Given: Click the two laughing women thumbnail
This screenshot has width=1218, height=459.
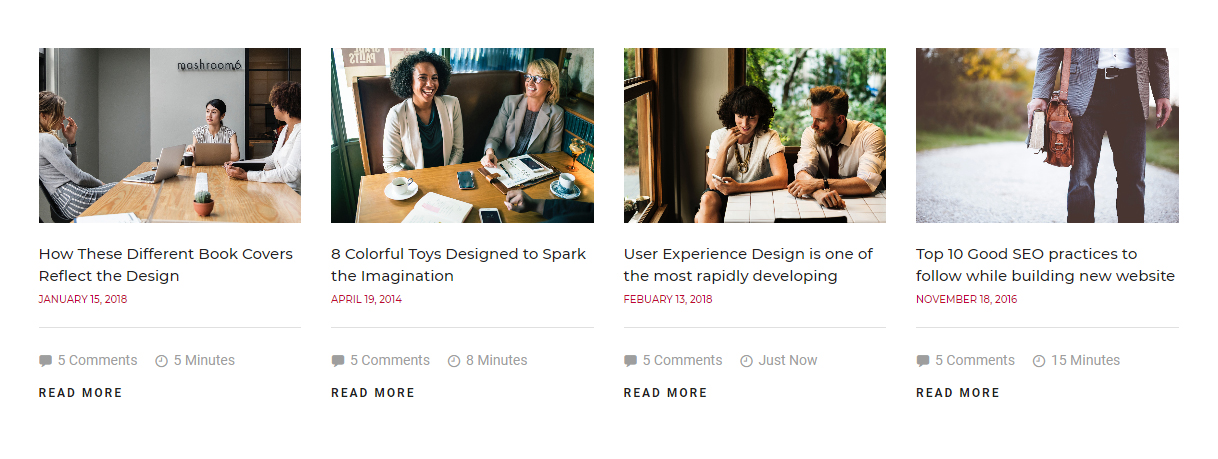Looking at the screenshot, I should click(x=462, y=135).
